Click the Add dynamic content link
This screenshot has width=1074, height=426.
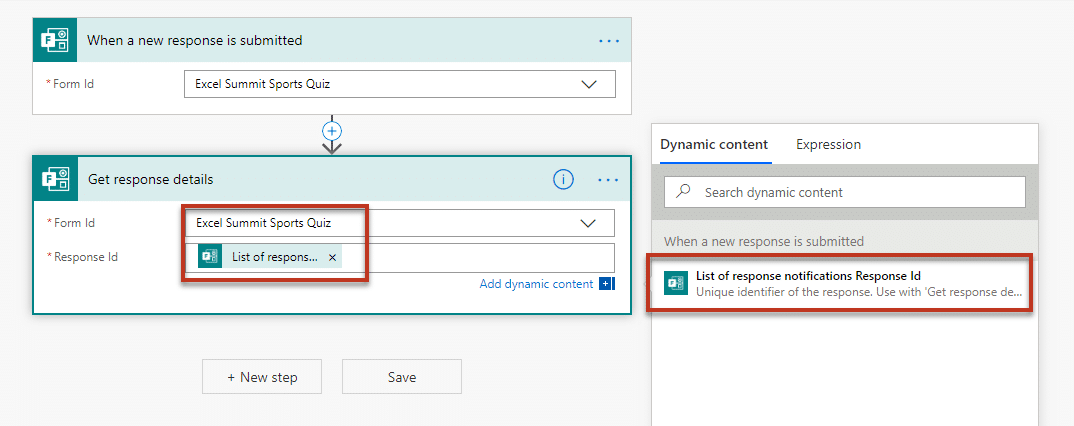coord(536,284)
